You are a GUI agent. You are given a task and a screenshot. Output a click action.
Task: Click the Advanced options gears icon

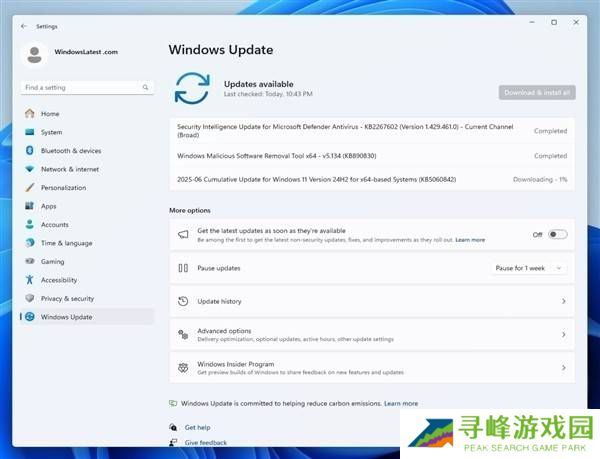click(x=183, y=335)
